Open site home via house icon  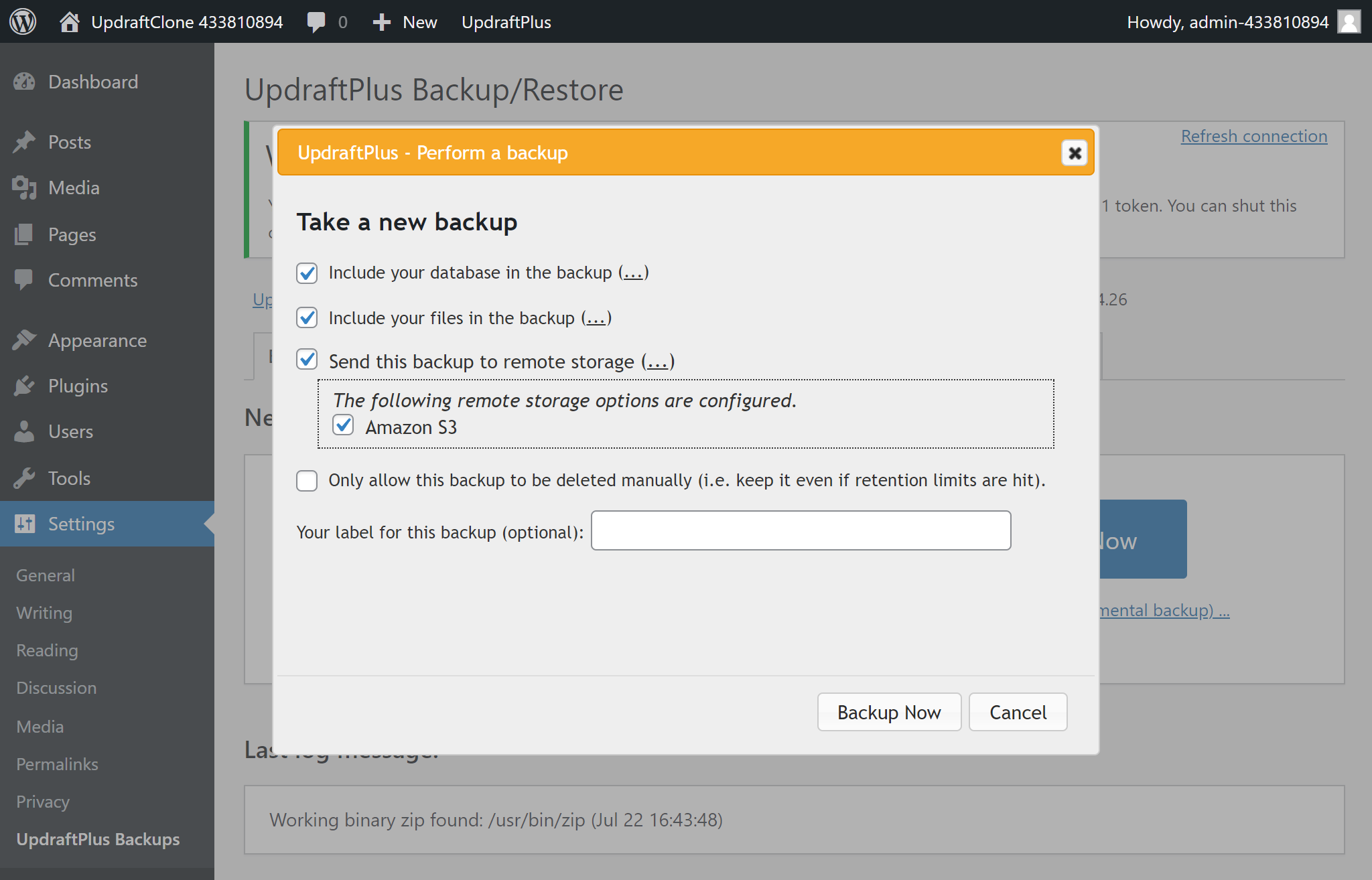pos(69,22)
